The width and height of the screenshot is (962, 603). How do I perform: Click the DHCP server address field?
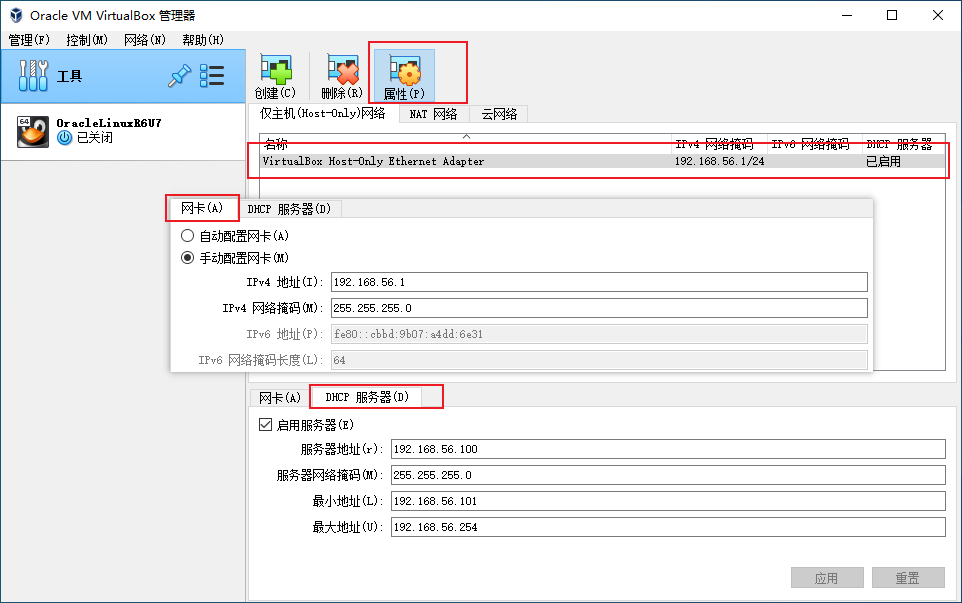click(x=667, y=450)
